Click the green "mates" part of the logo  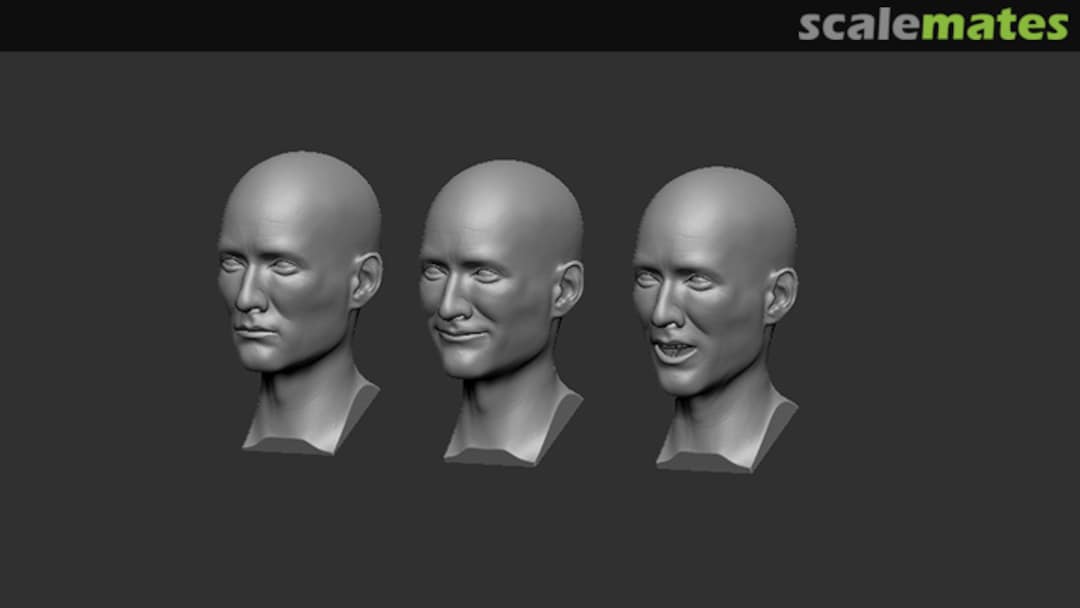994,26
